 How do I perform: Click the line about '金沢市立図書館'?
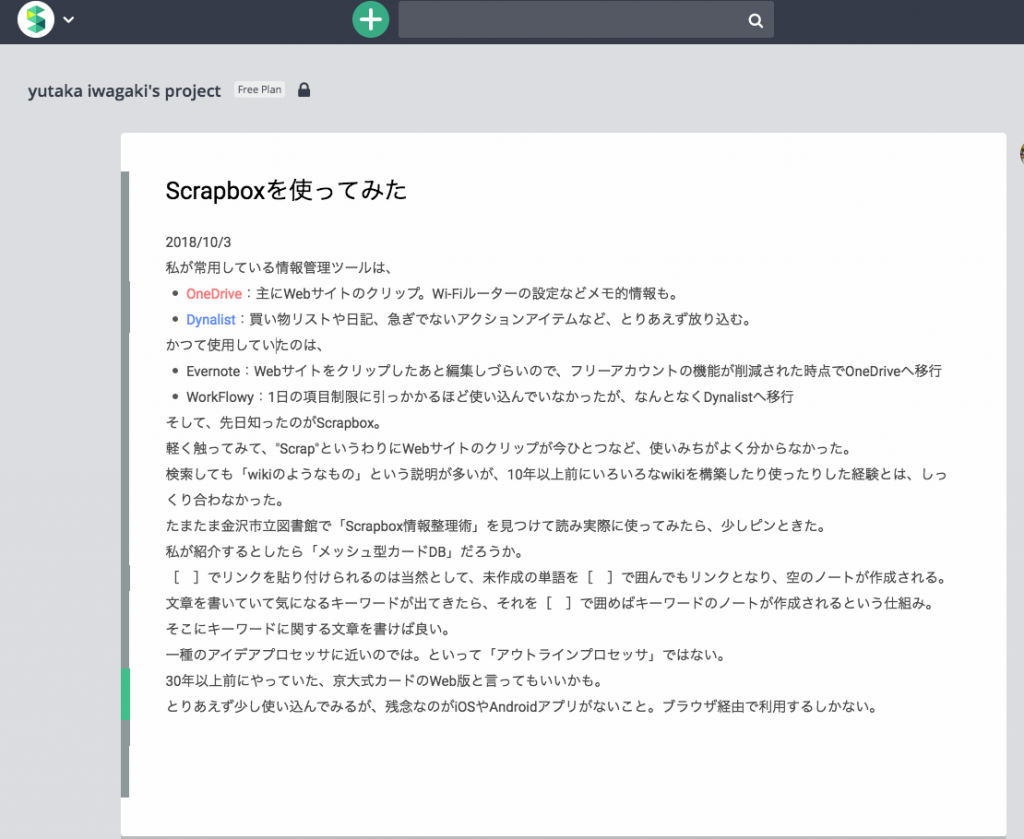point(496,526)
